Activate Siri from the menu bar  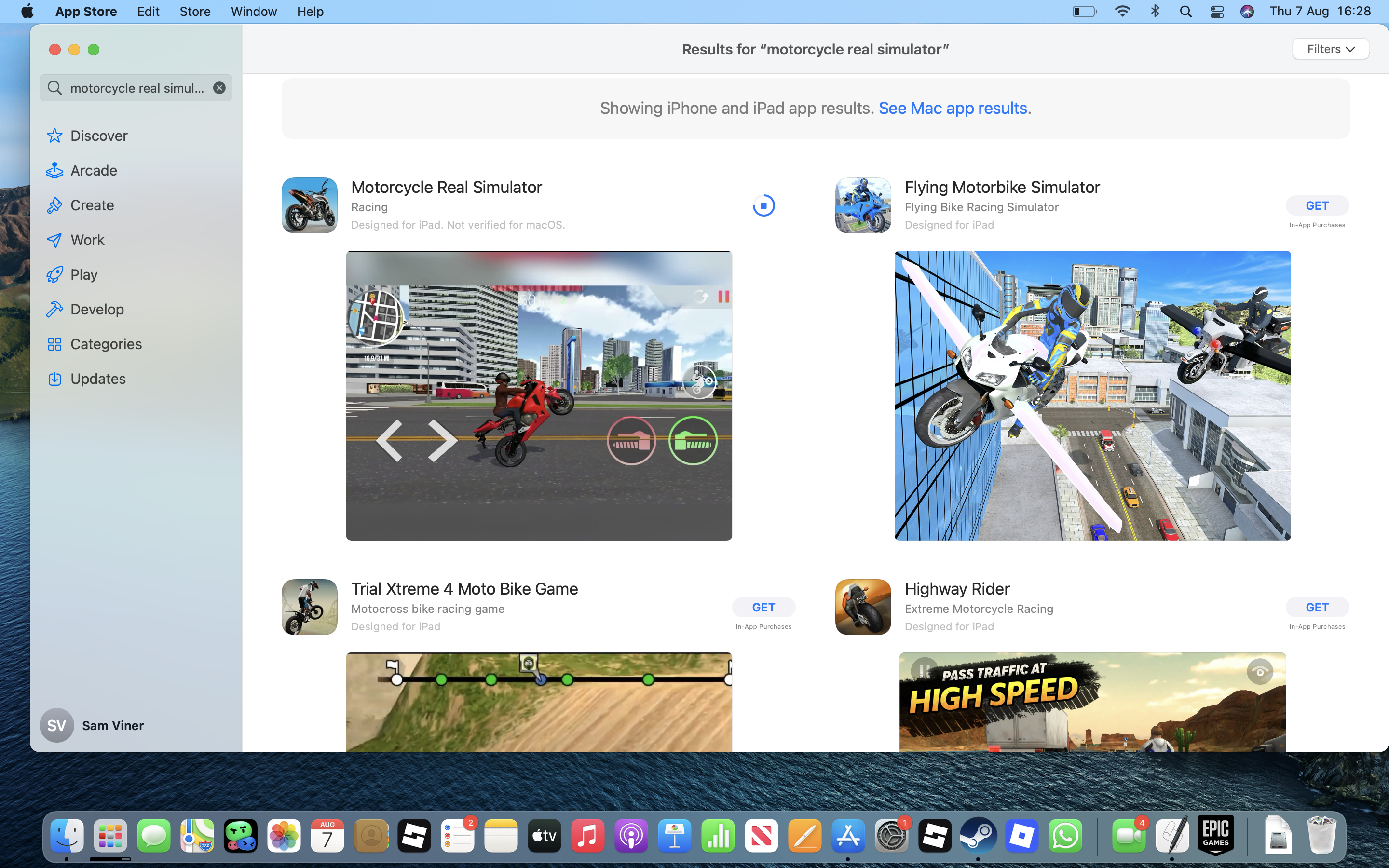pos(1247,12)
